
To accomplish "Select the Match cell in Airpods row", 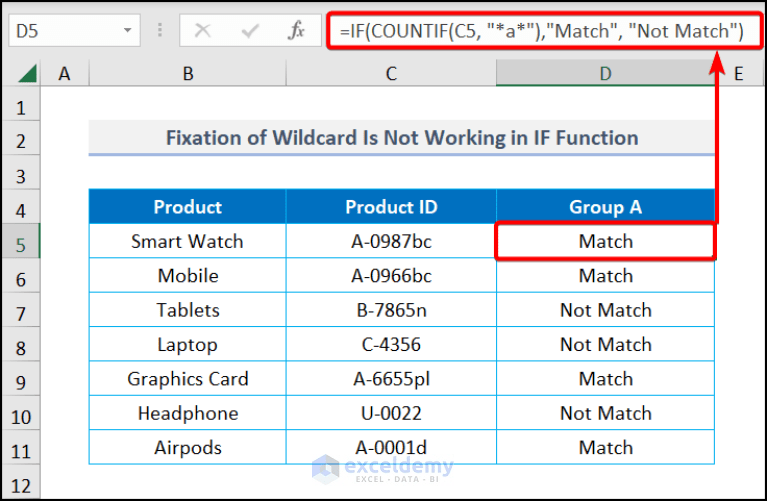I will [x=606, y=447].
